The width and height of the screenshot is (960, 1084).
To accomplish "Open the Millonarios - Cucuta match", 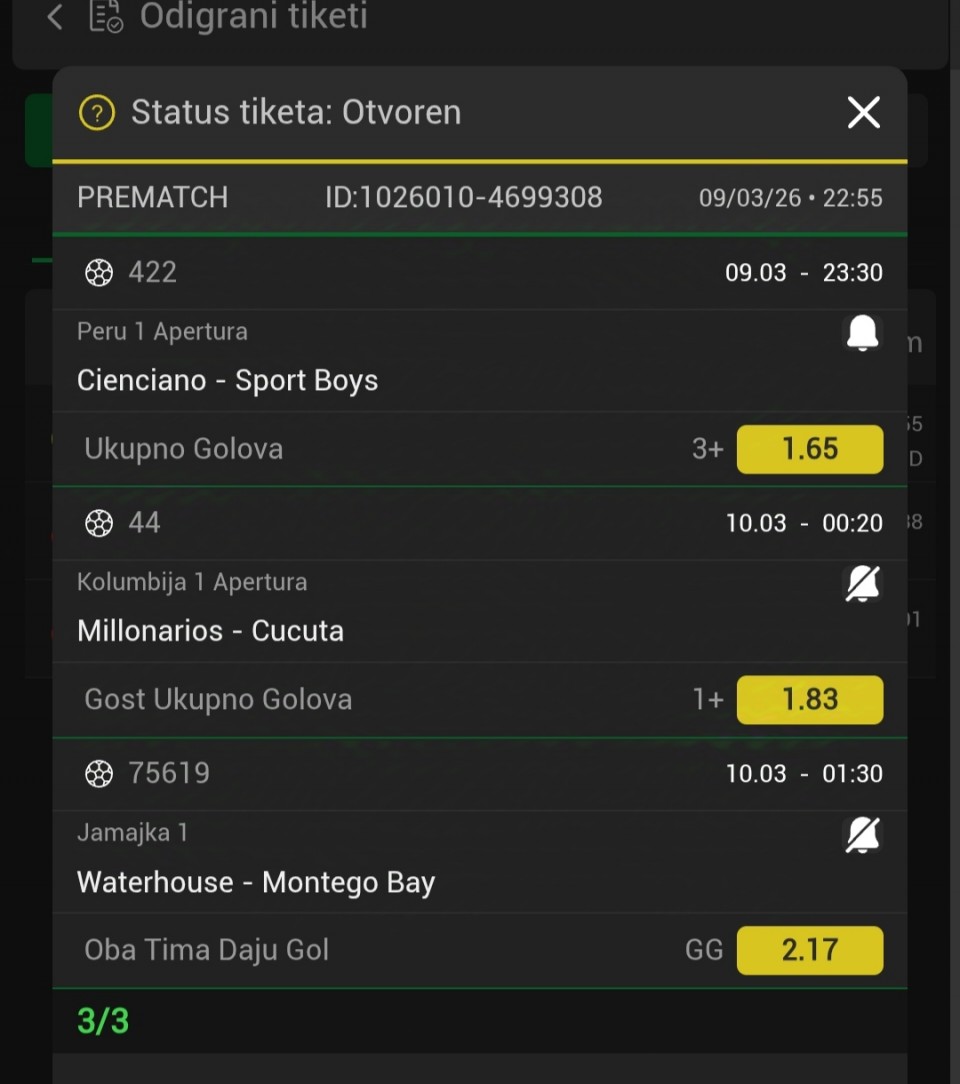I will tap(211, 631).
